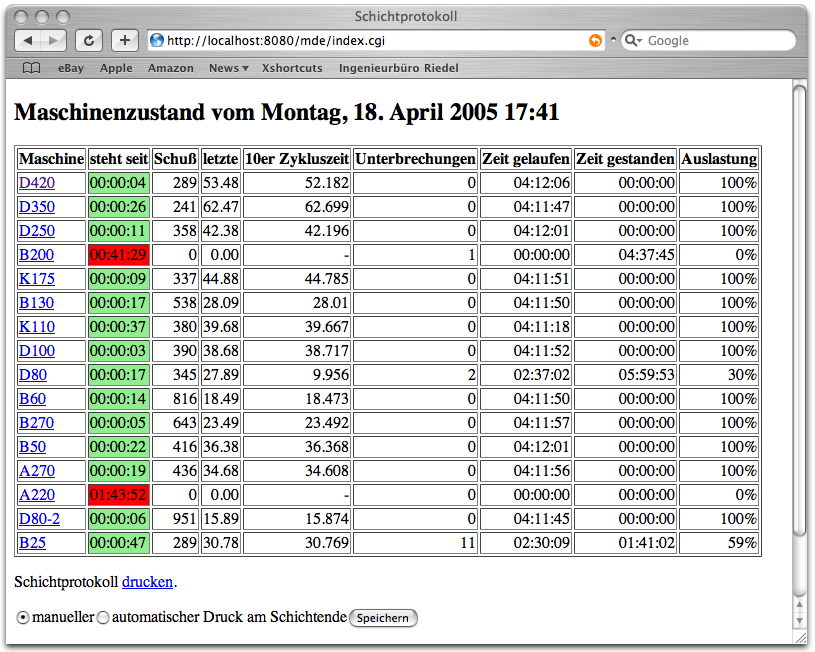Click the red 00:41:29 status cell
The image size is (815, 652).
coord(119,255)
